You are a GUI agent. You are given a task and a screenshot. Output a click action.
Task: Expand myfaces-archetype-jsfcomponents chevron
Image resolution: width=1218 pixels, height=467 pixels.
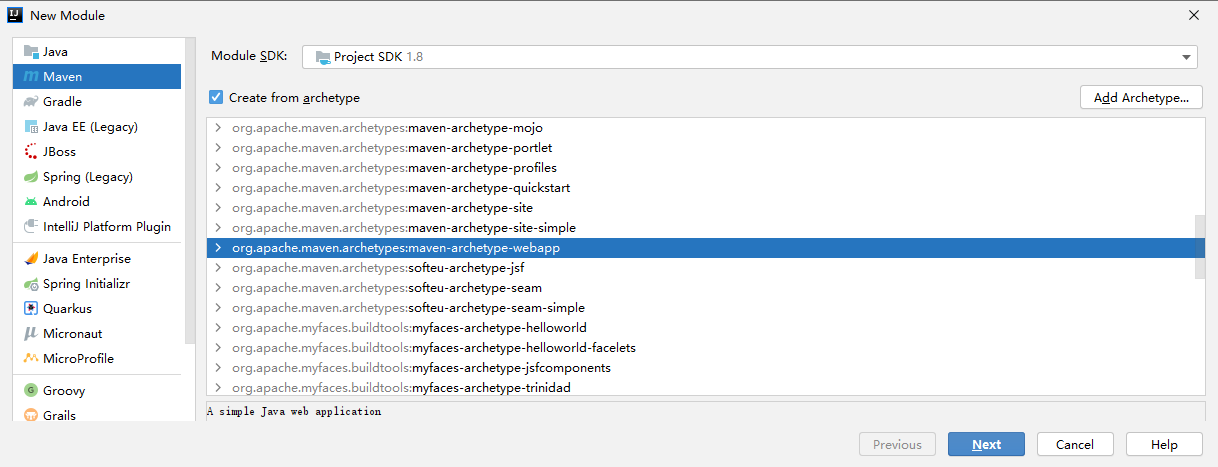218,368
